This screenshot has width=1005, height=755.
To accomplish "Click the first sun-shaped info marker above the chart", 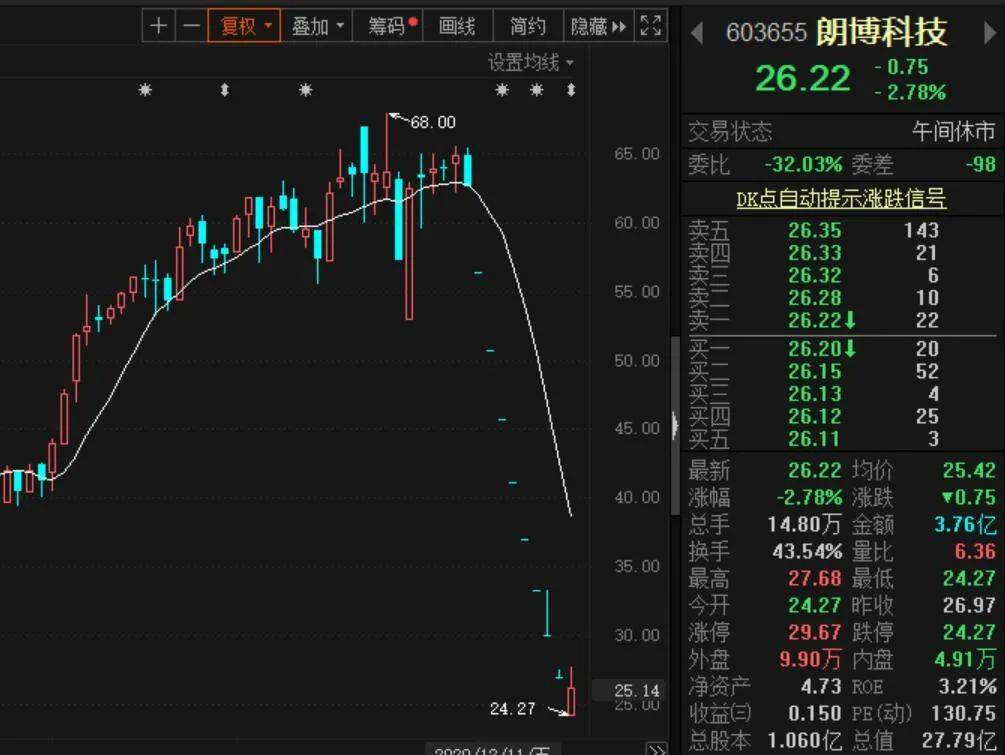I will [x=145, y=90].
